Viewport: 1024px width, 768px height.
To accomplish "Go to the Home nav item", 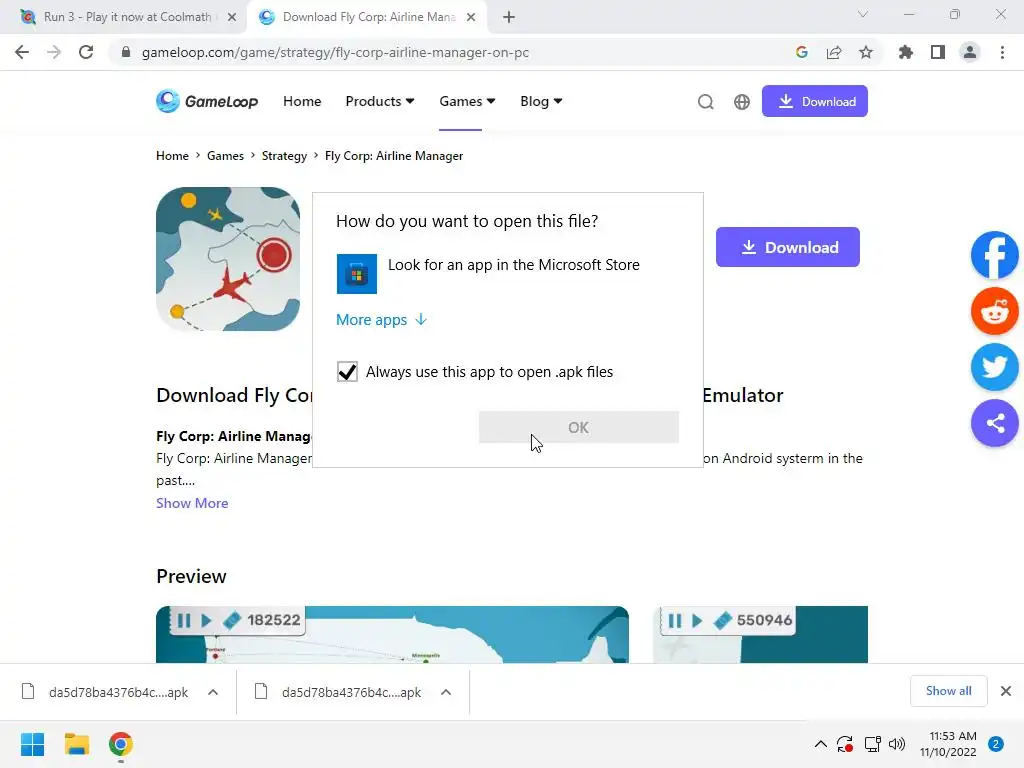I will click(x=302, y=101).
